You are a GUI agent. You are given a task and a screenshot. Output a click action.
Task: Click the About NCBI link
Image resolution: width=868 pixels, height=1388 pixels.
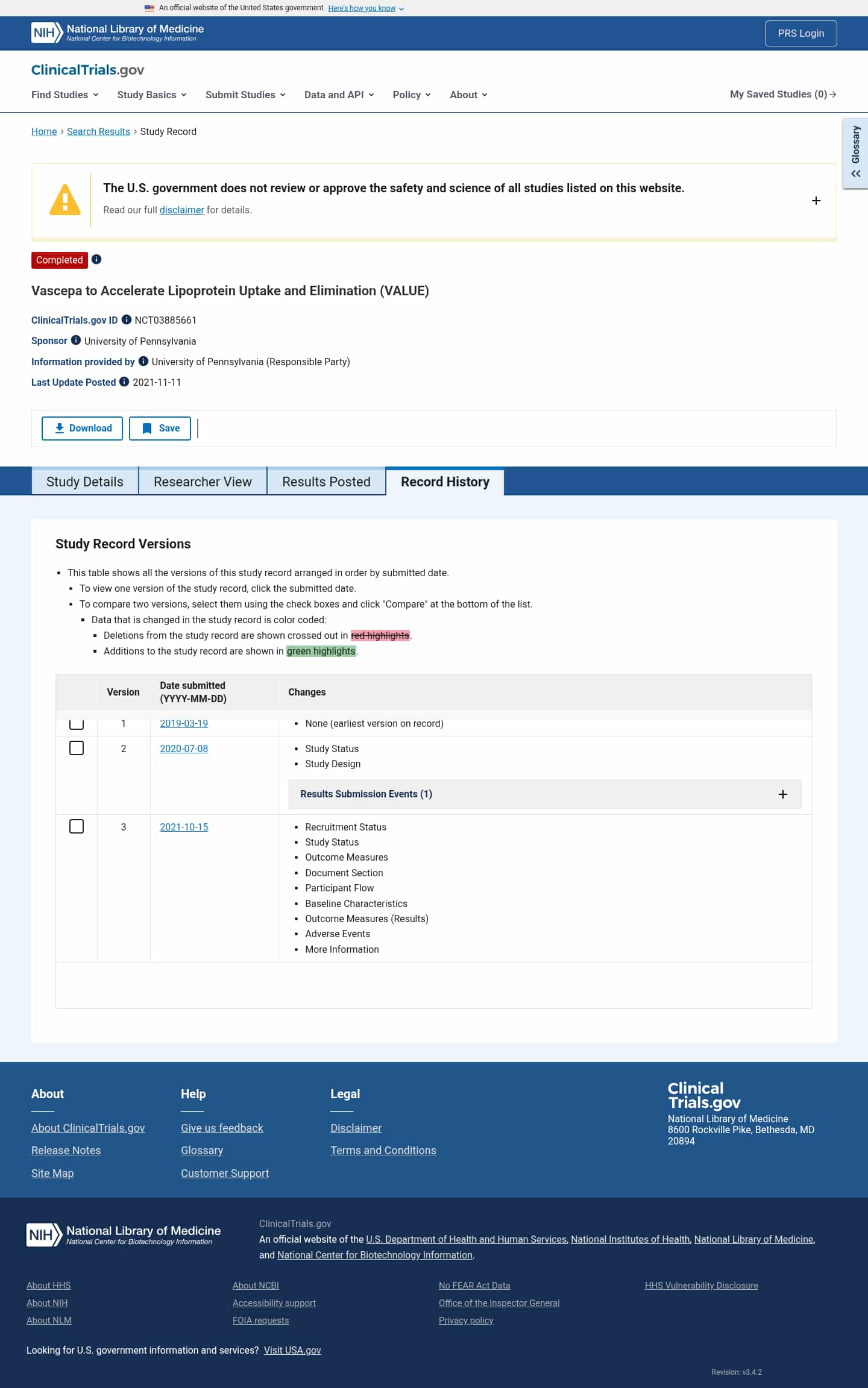coord(256,1286)
